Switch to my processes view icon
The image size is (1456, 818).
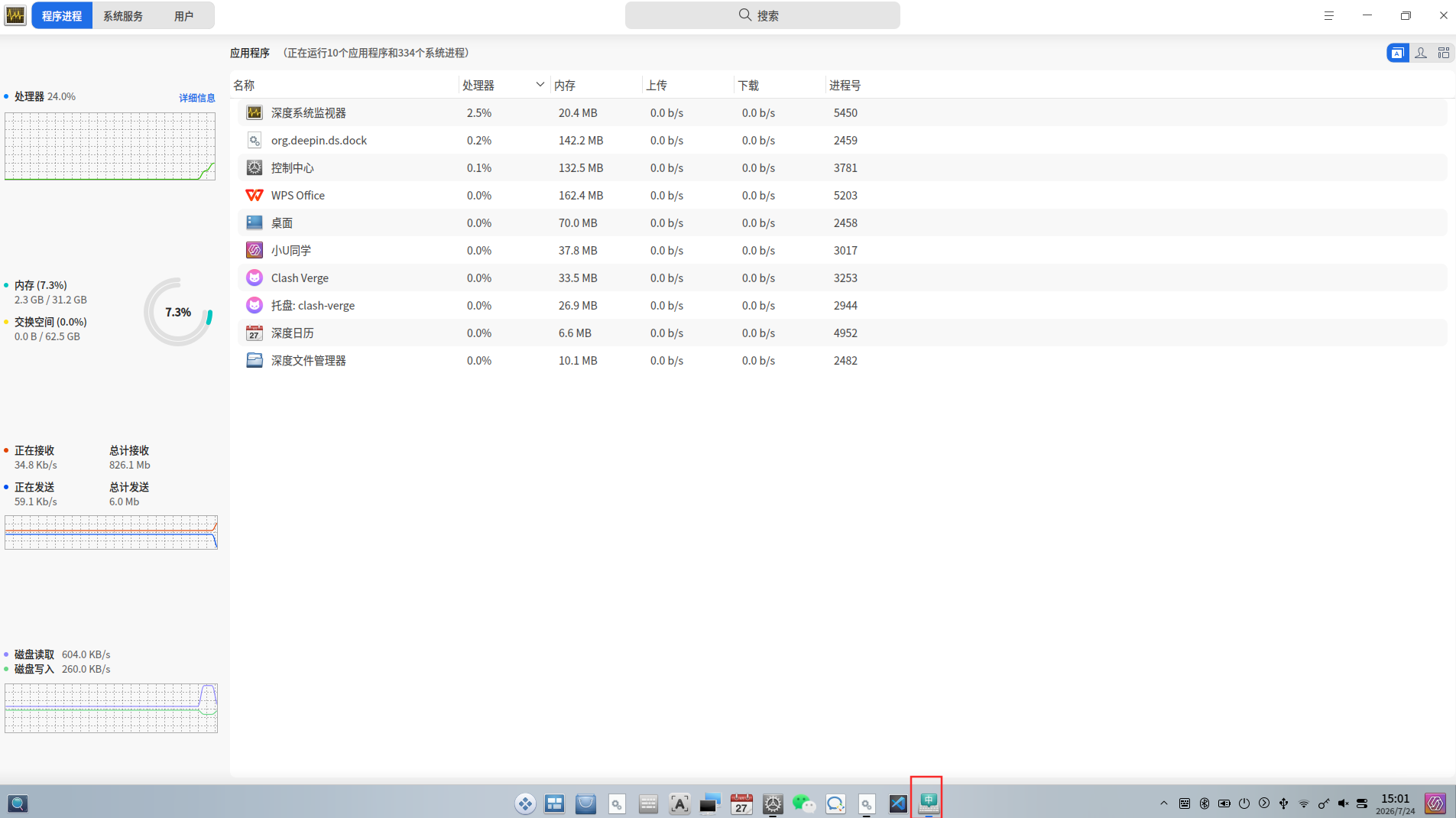(1421, 53)
